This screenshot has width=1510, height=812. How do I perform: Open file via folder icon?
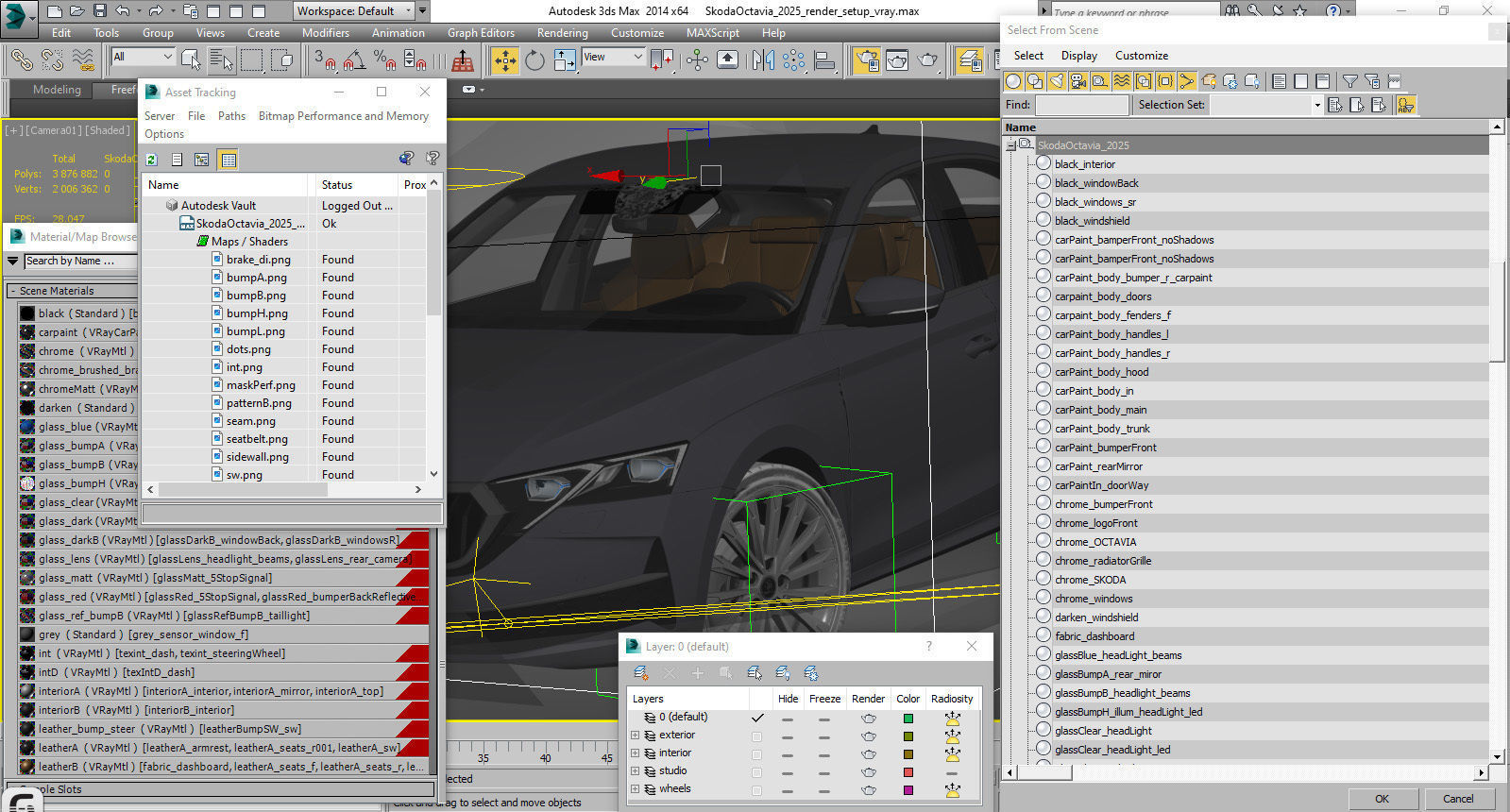[77, 11]
